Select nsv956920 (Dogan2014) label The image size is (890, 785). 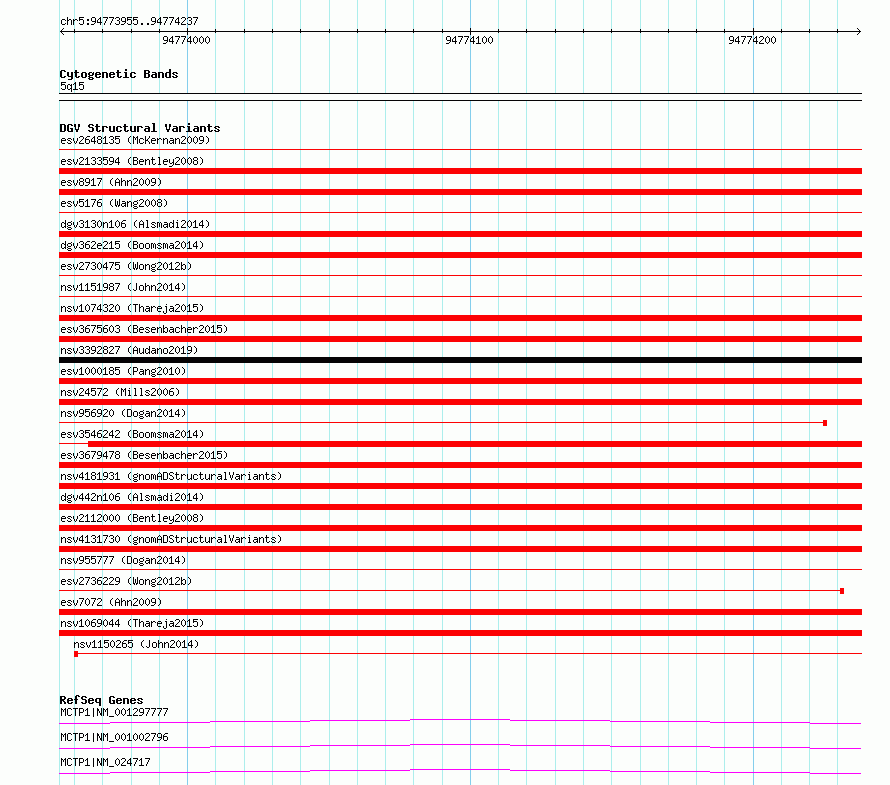click(123, 413)
